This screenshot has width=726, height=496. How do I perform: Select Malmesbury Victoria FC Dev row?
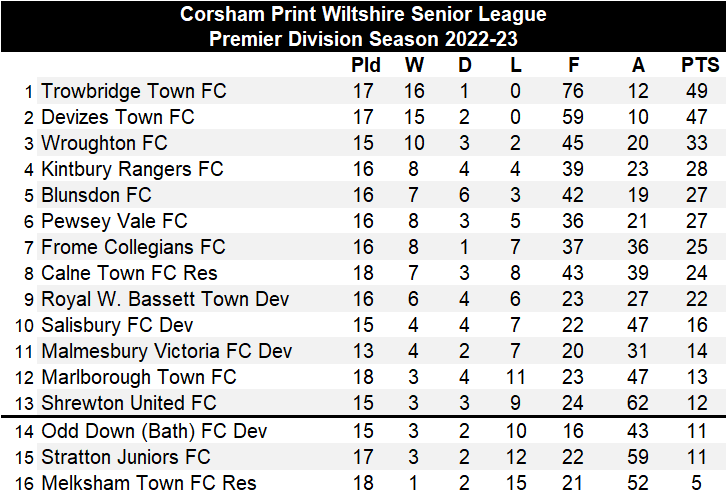point(363,351)
